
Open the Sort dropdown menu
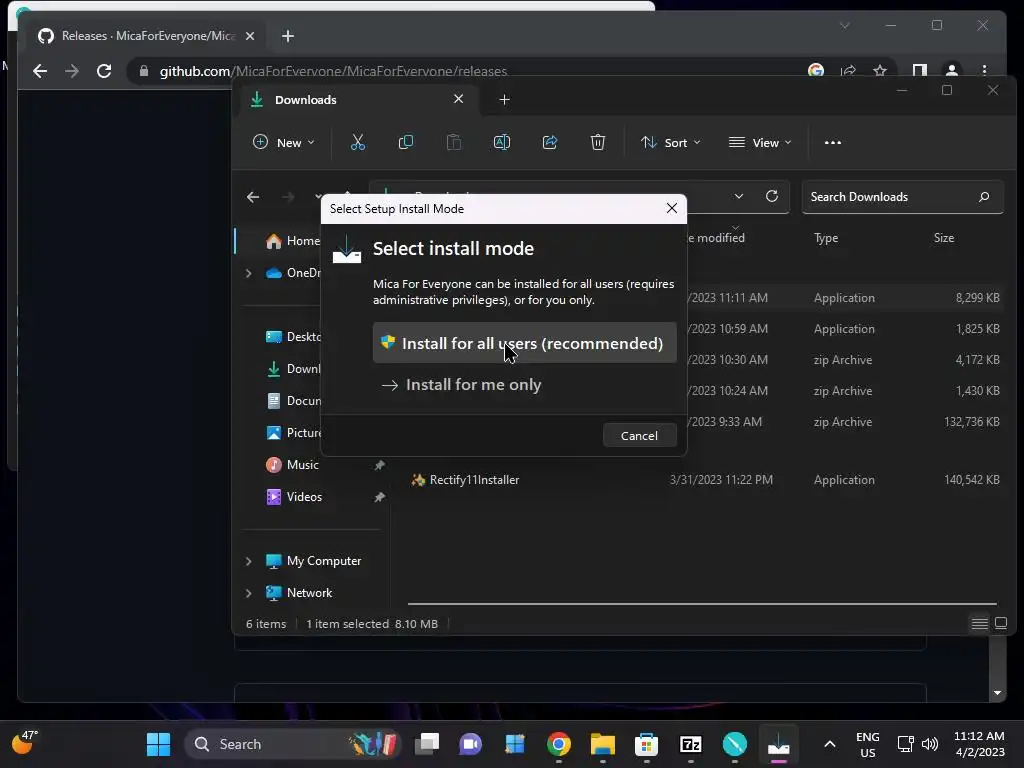(670, 142)
